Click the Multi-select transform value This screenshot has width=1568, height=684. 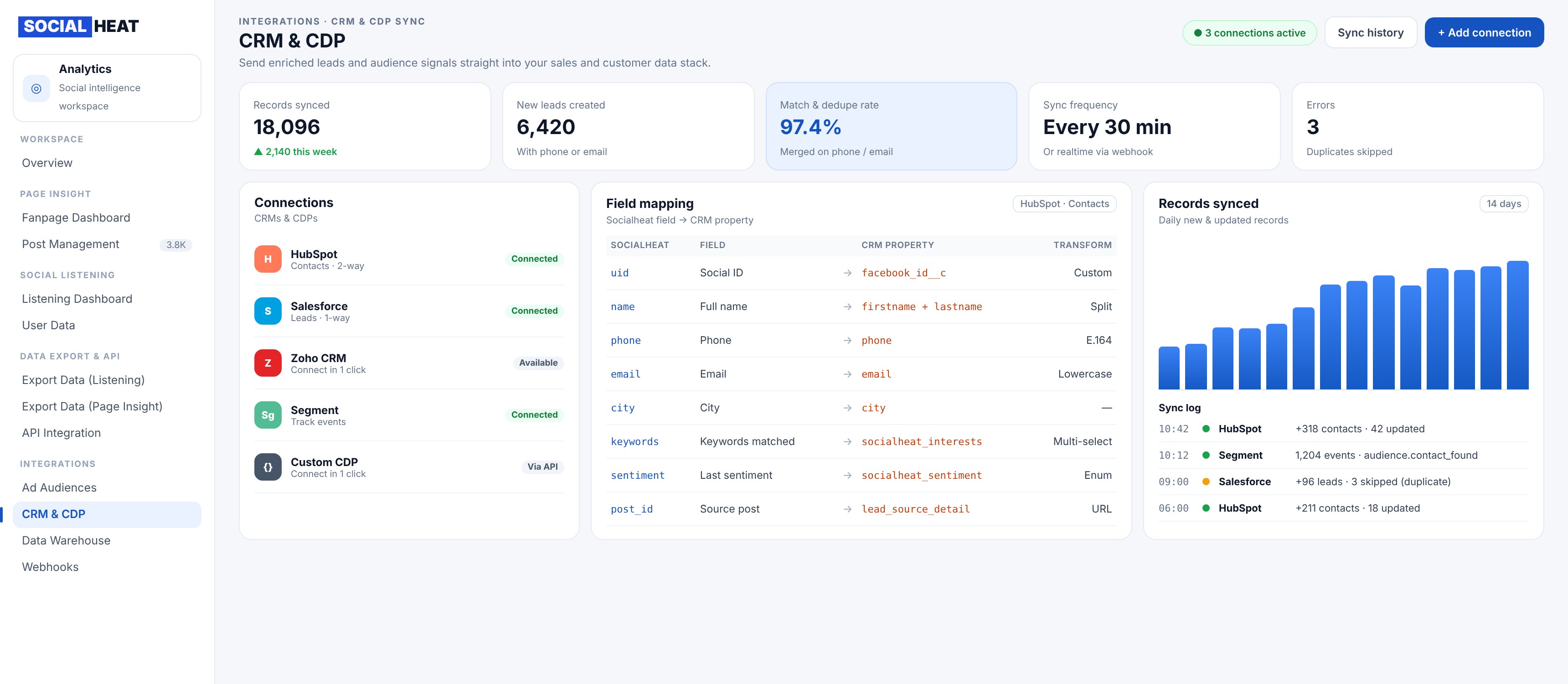coord(1082,441)
